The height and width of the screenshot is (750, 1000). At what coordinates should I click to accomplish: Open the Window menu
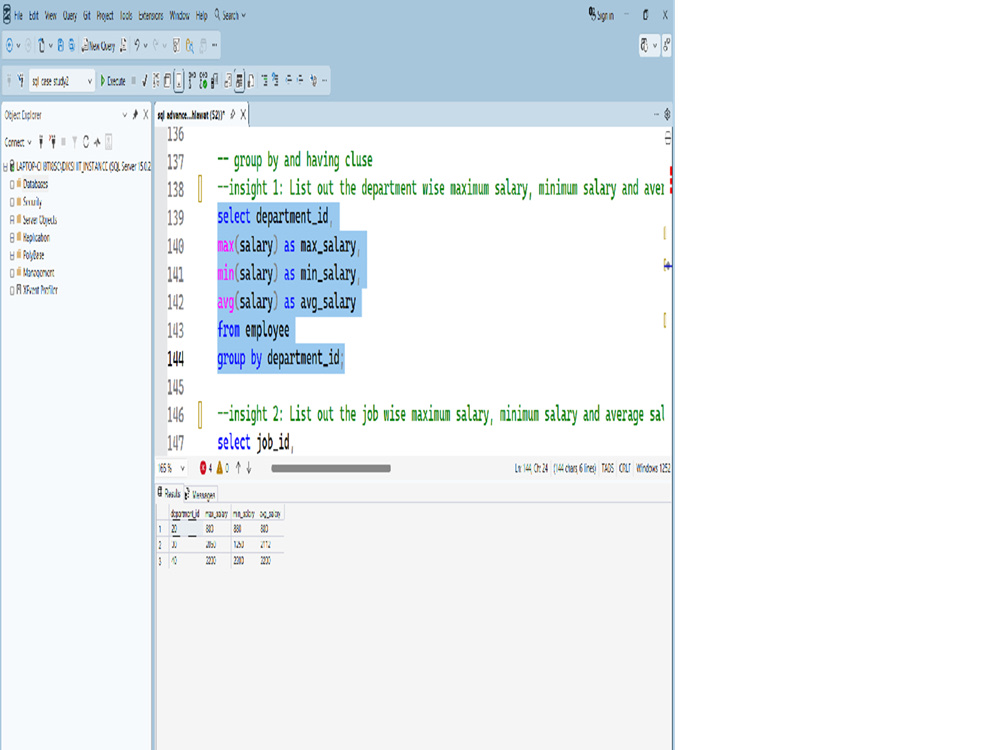coord(179,15)
